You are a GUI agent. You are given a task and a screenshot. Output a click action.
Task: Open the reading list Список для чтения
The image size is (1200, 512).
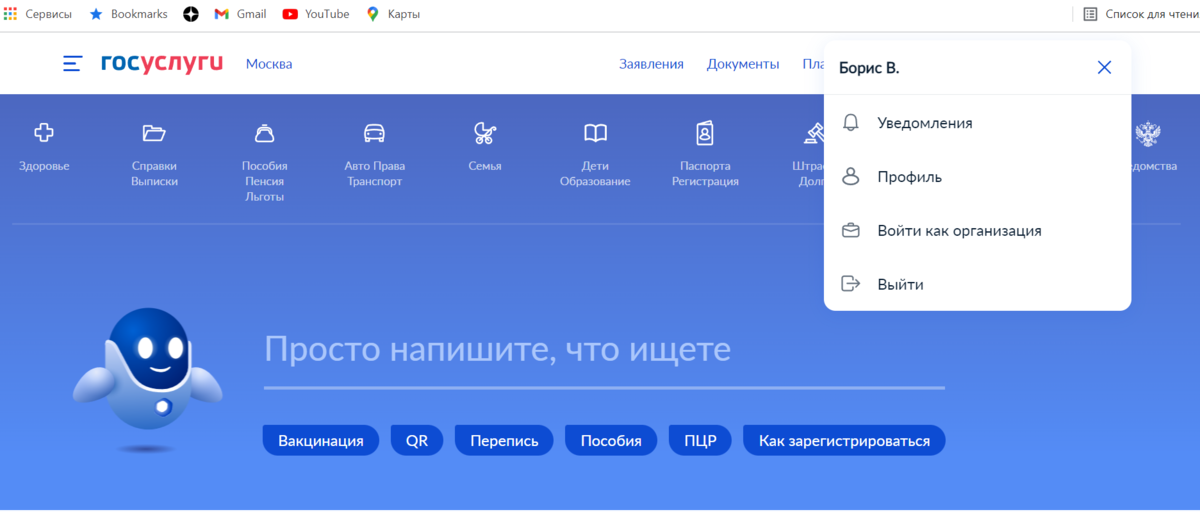1142,14
